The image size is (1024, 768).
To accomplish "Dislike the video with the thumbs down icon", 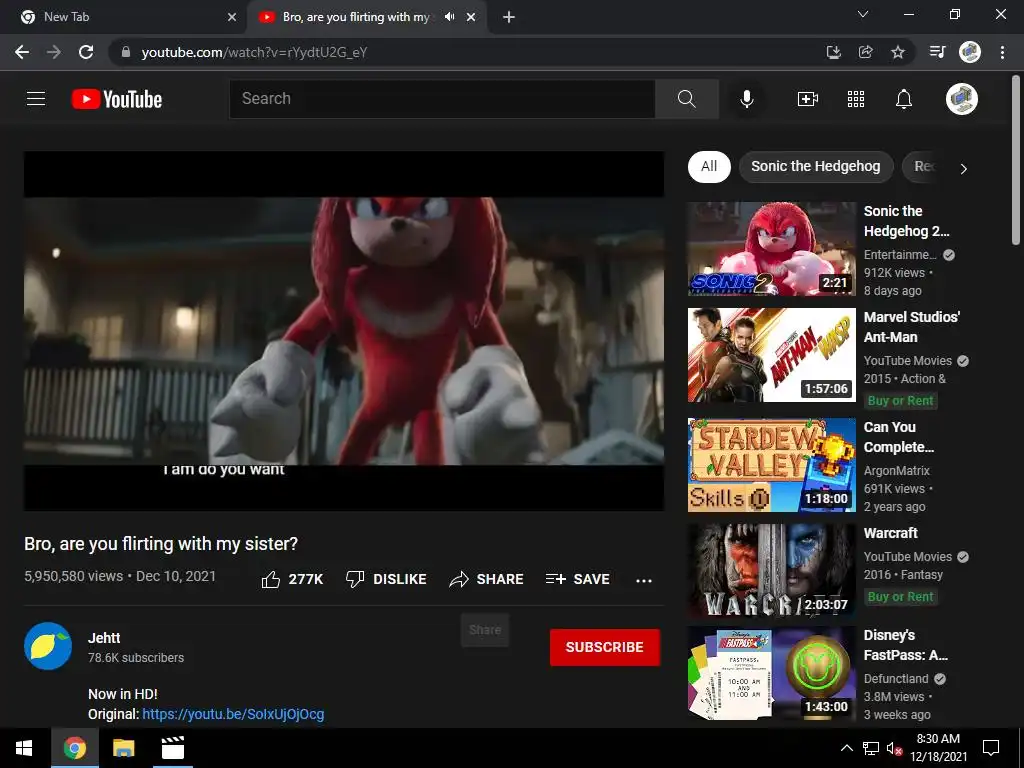I will tap(355, 579).
